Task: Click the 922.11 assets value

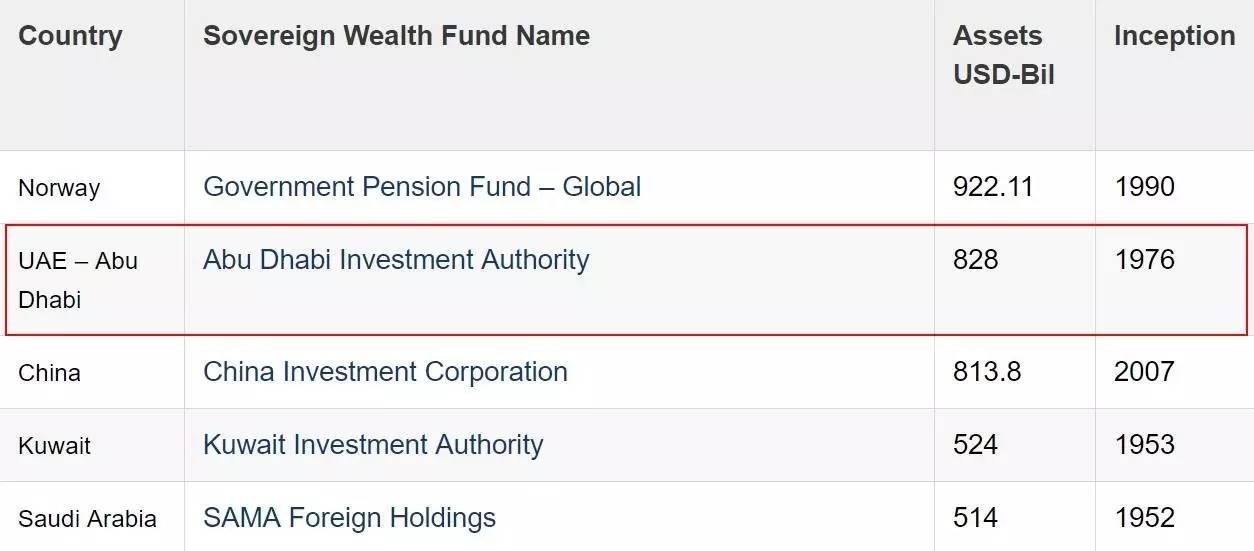Action: (x=993, y=187)
